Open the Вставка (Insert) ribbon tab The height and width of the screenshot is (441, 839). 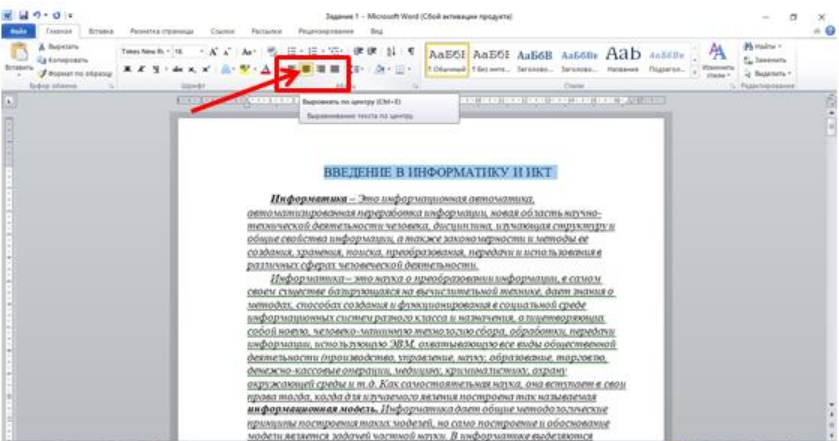(x=100, y=32)
